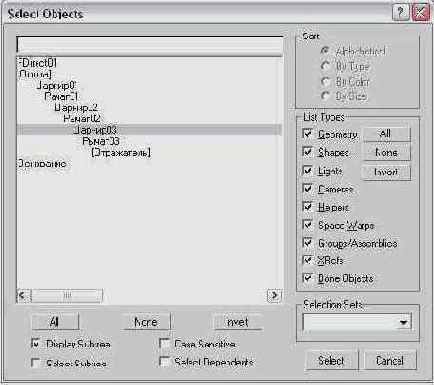Click the horizontal scrollbar thumb
The height and width of the screenshot is (385, 434).
[x=67, y=295]
